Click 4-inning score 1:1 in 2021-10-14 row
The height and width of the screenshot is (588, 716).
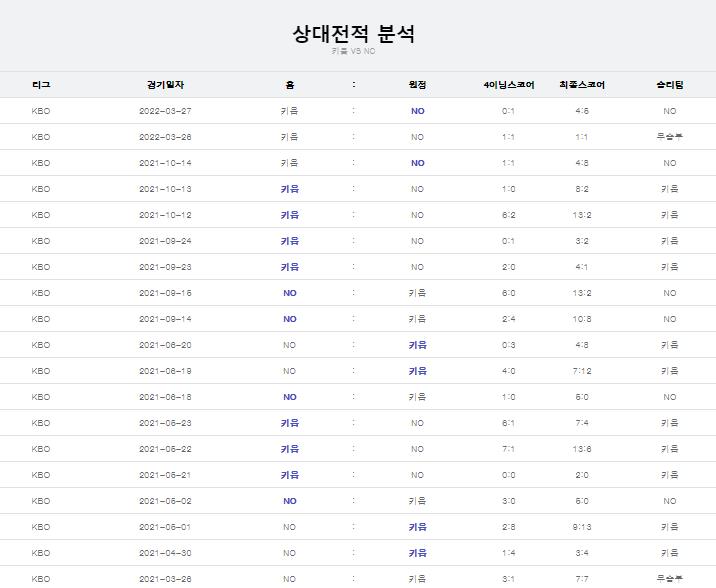click(x=509, y=163)
